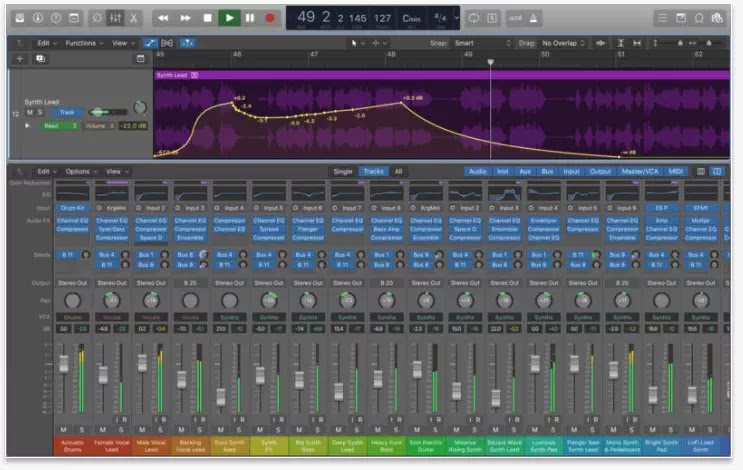Screen dimensions: 743x470
Task: Fast forward the playhead
Action: tap(185, 18)
